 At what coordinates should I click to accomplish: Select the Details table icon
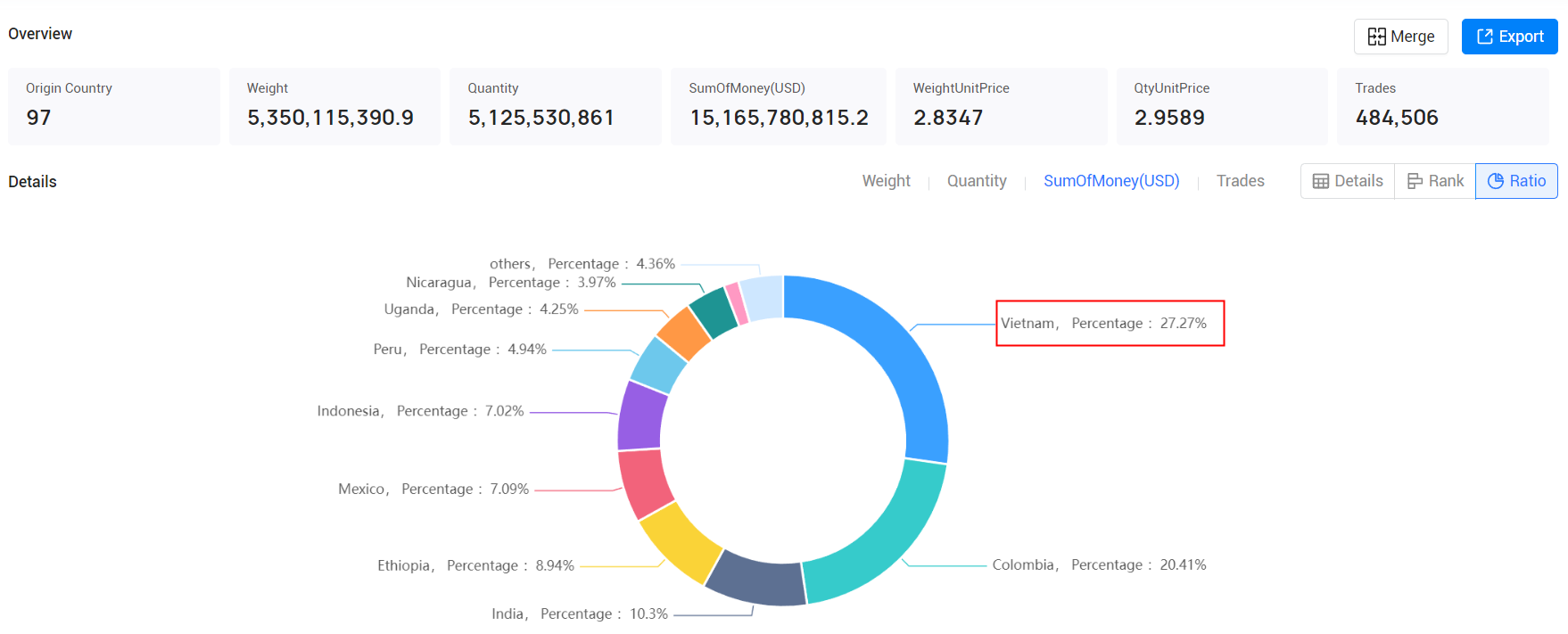click(1321, 181)
